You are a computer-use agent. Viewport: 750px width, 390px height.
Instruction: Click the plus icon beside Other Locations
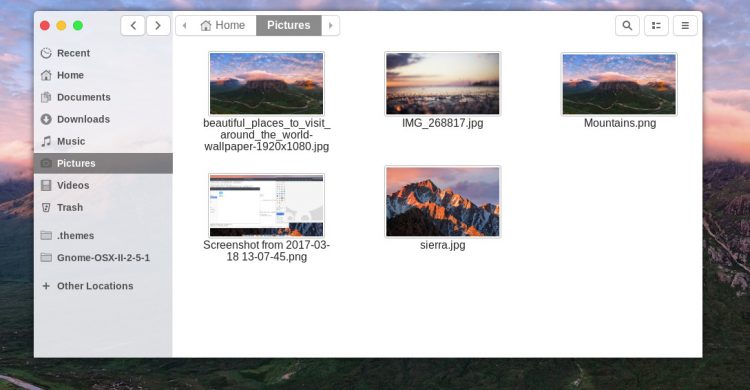tap(46, 286)
